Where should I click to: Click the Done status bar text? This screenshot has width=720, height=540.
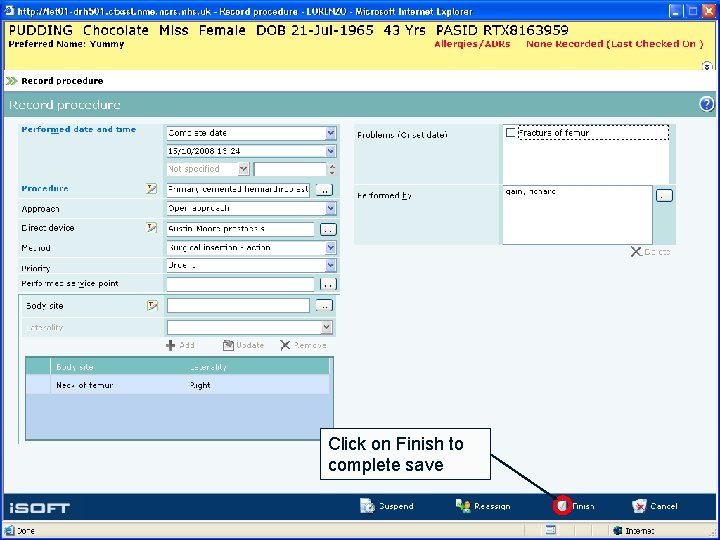point(26,531)
